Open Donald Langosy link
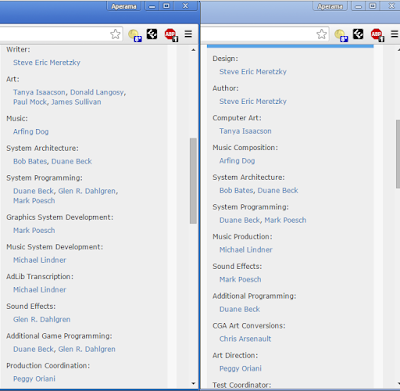Viewport: 400px width, 391px height. [97, 92]
